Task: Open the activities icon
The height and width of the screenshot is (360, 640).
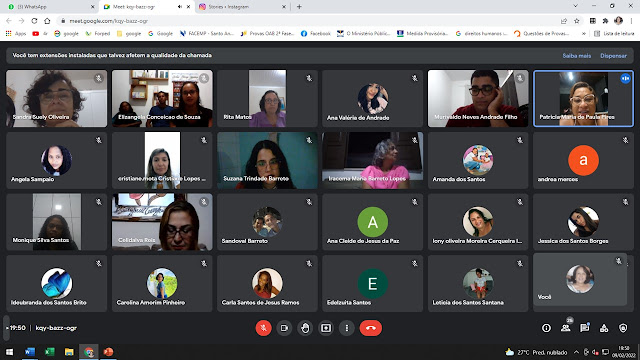Action: [x=604, y=328]
